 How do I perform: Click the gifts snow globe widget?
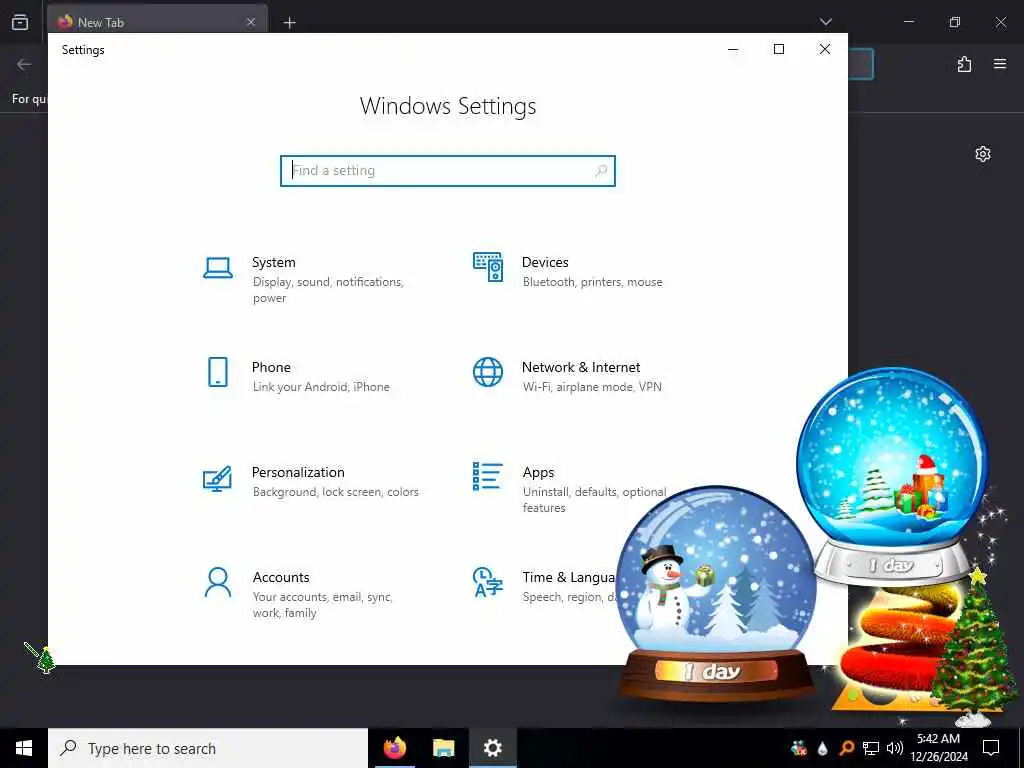(892, 475)
